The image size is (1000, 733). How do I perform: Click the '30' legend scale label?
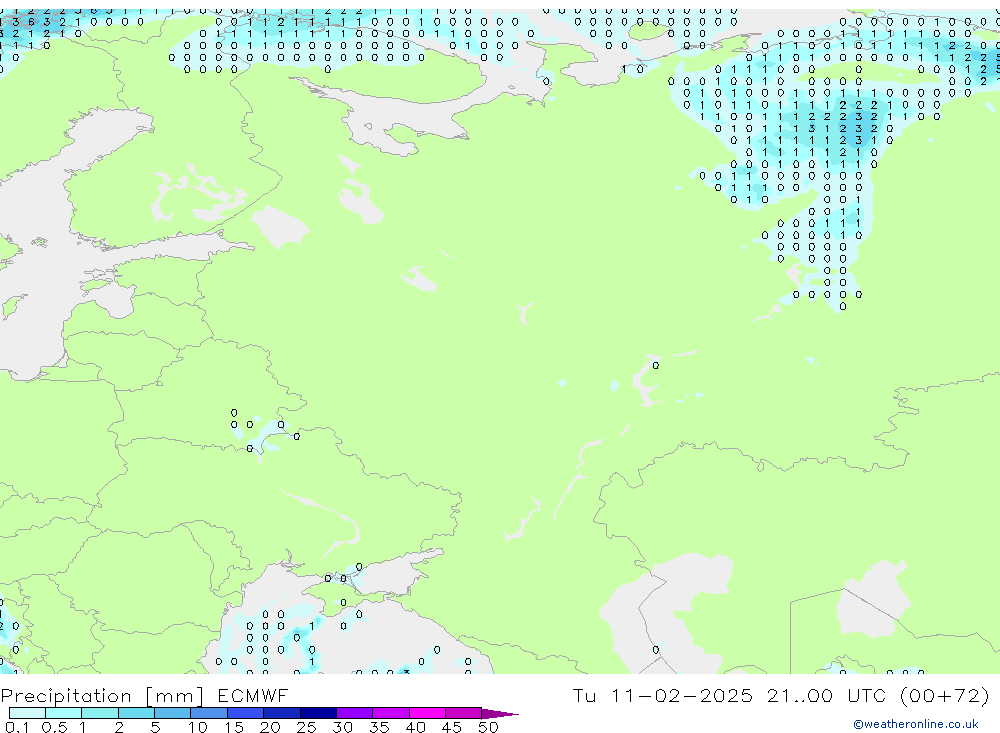coord(342,727)
